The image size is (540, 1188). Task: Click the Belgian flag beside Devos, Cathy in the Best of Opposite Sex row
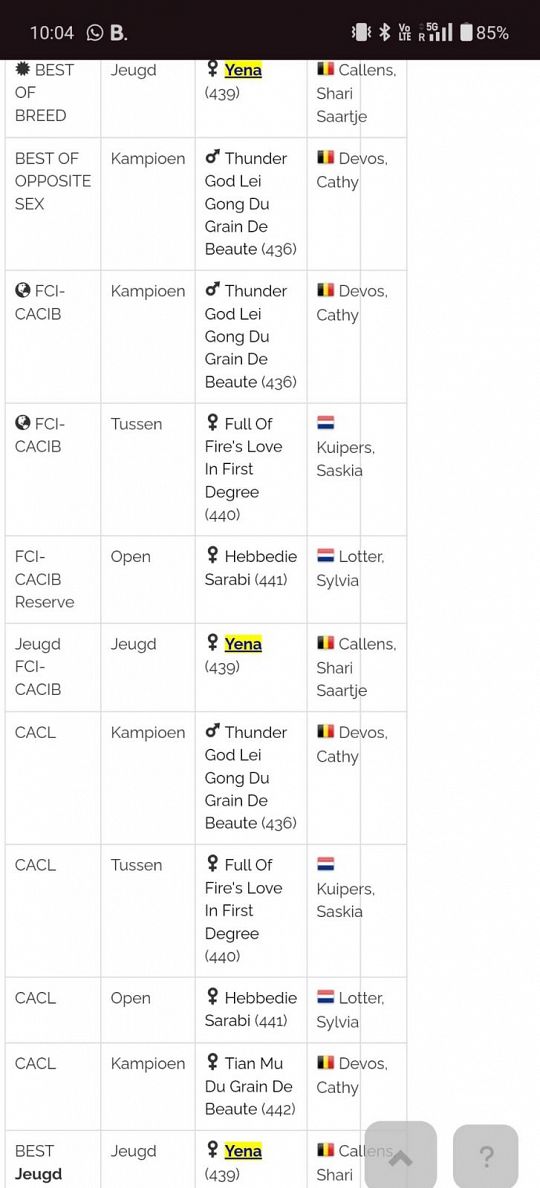click(326, 158)
